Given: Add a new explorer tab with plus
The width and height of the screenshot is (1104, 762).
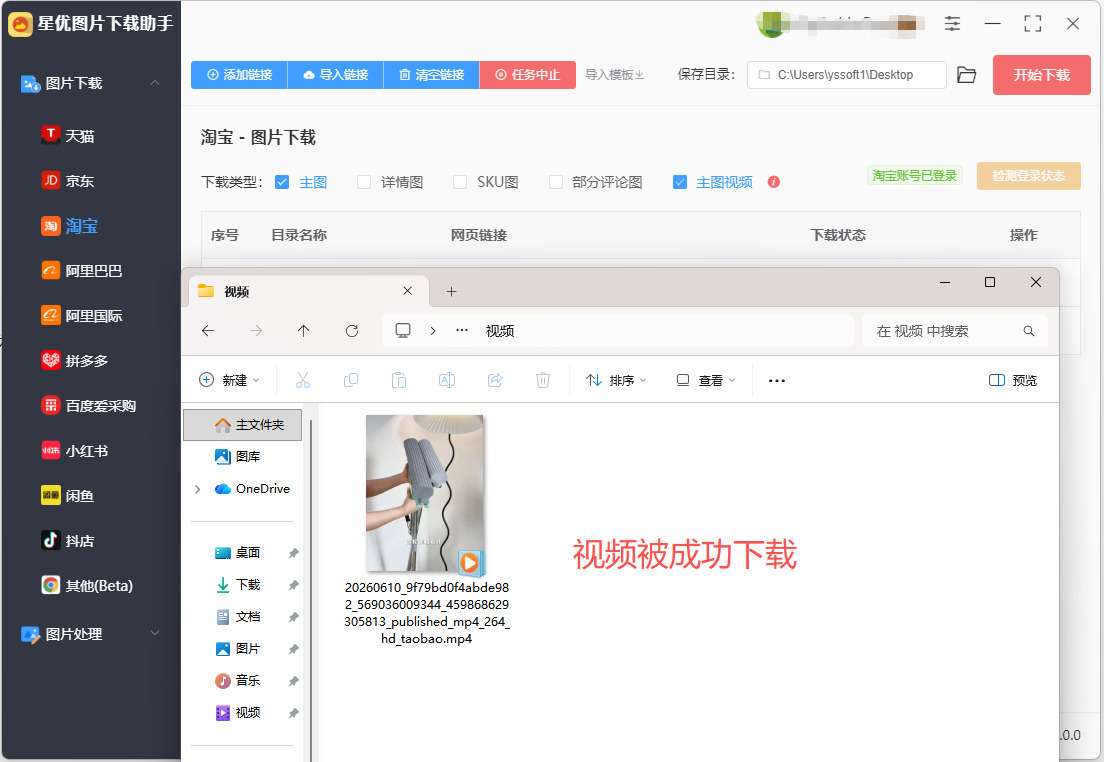Looking at the screenshot, I should pyautogui.click(x=451, y=292).
